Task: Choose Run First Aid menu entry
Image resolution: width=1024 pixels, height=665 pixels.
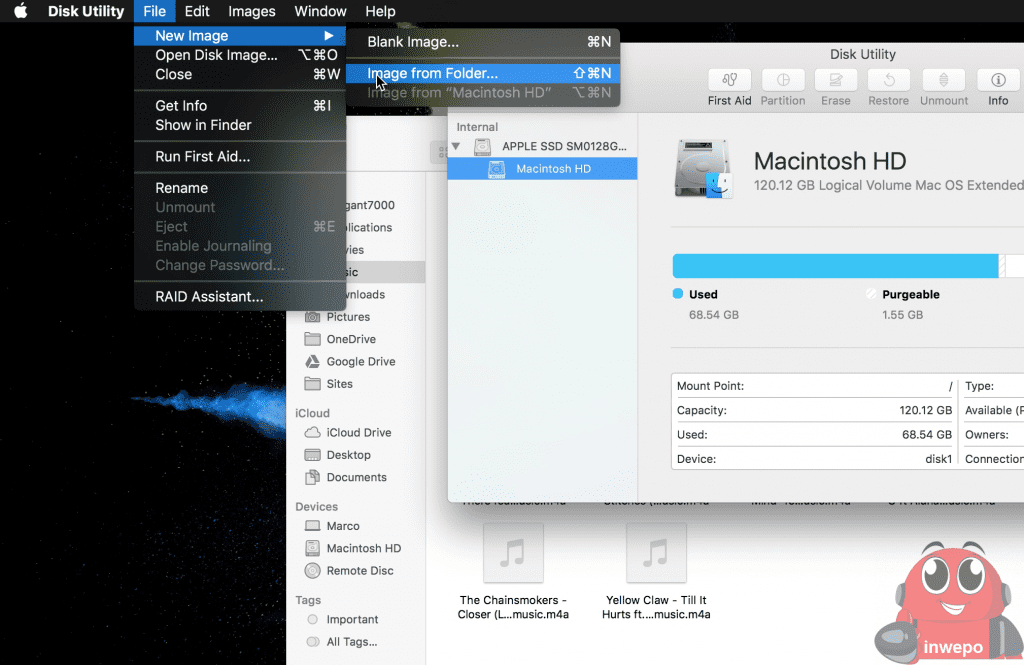Action: 240,156
